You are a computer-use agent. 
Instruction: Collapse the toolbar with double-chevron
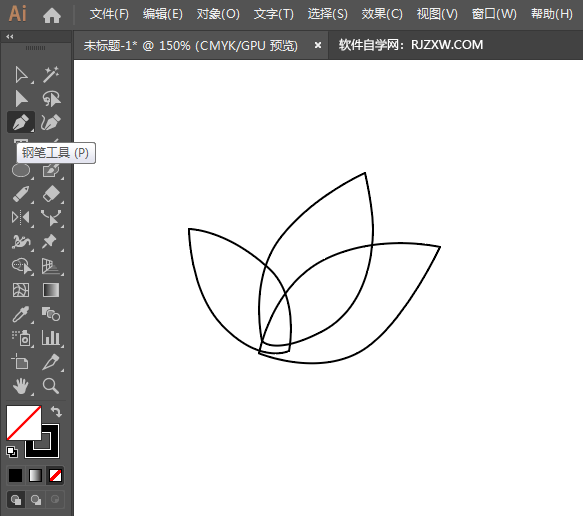[10, 36]
